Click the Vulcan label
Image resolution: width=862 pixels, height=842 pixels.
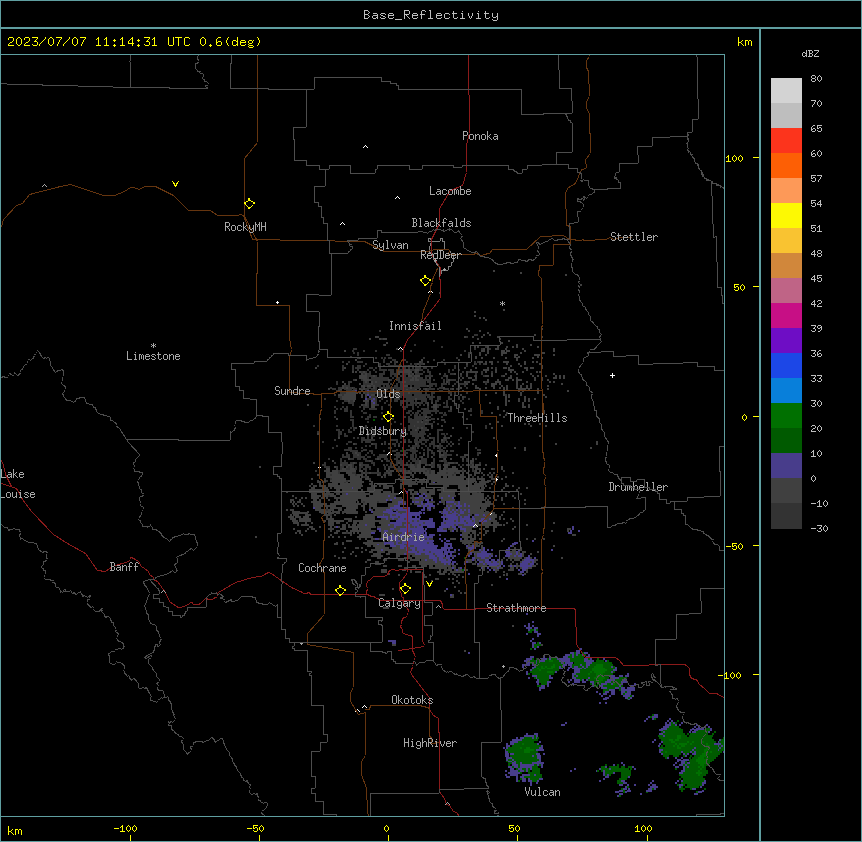[543, 792]
